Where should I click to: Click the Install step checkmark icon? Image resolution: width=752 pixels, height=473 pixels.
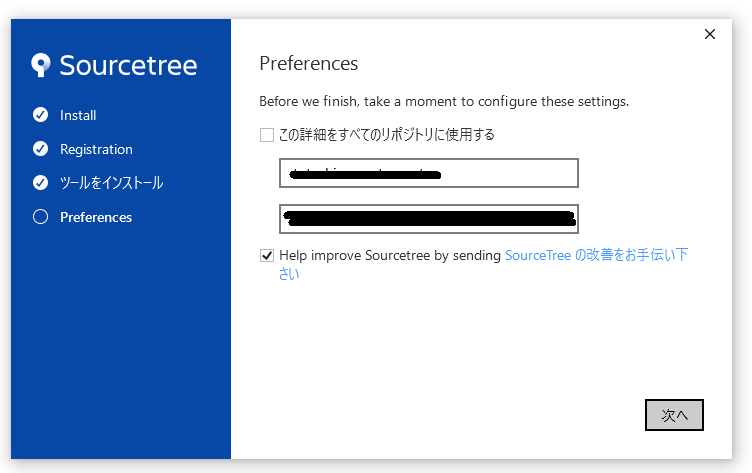click(41, 115)
